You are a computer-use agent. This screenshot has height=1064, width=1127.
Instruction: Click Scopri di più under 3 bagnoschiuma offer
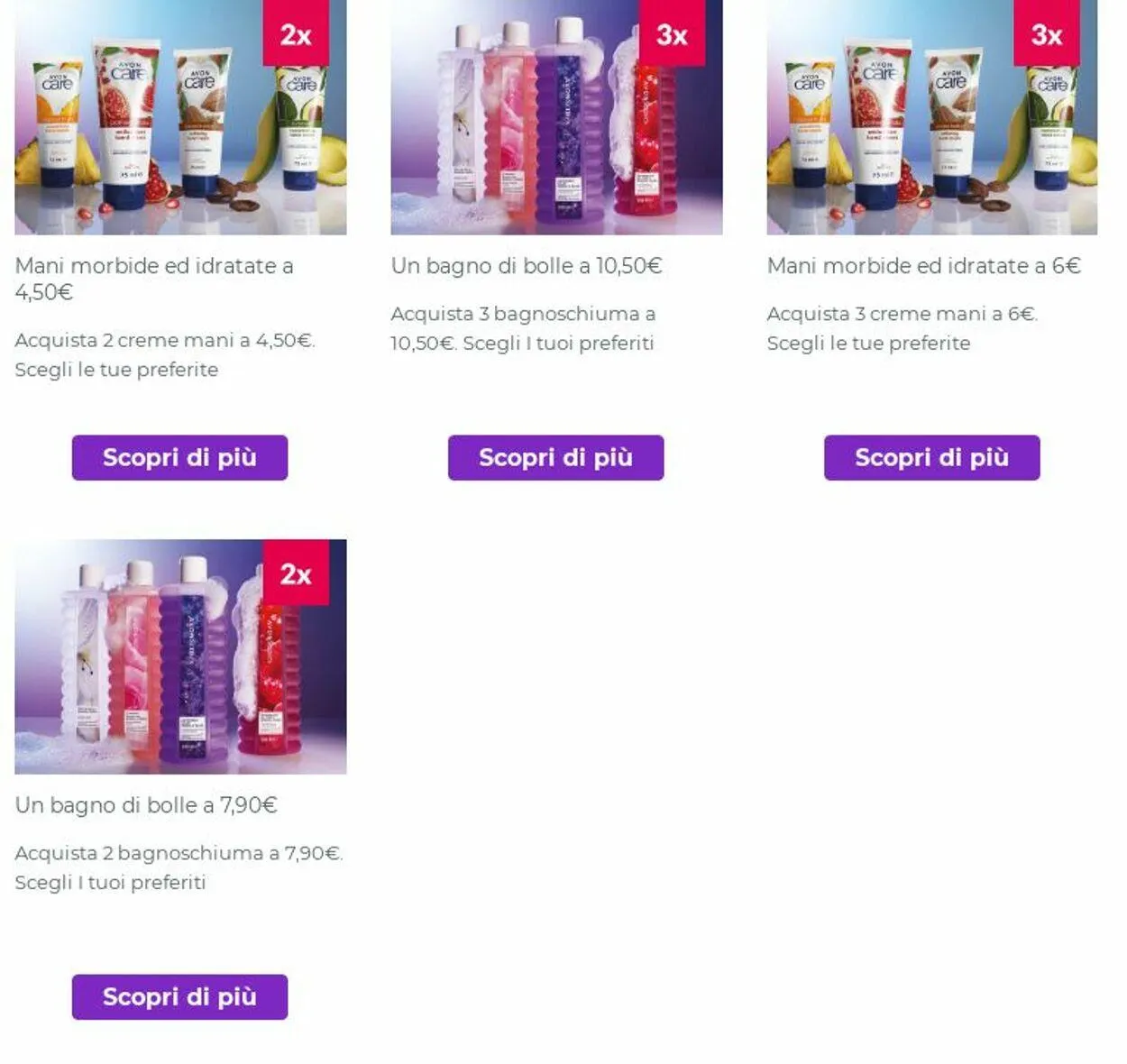[555, 457]
